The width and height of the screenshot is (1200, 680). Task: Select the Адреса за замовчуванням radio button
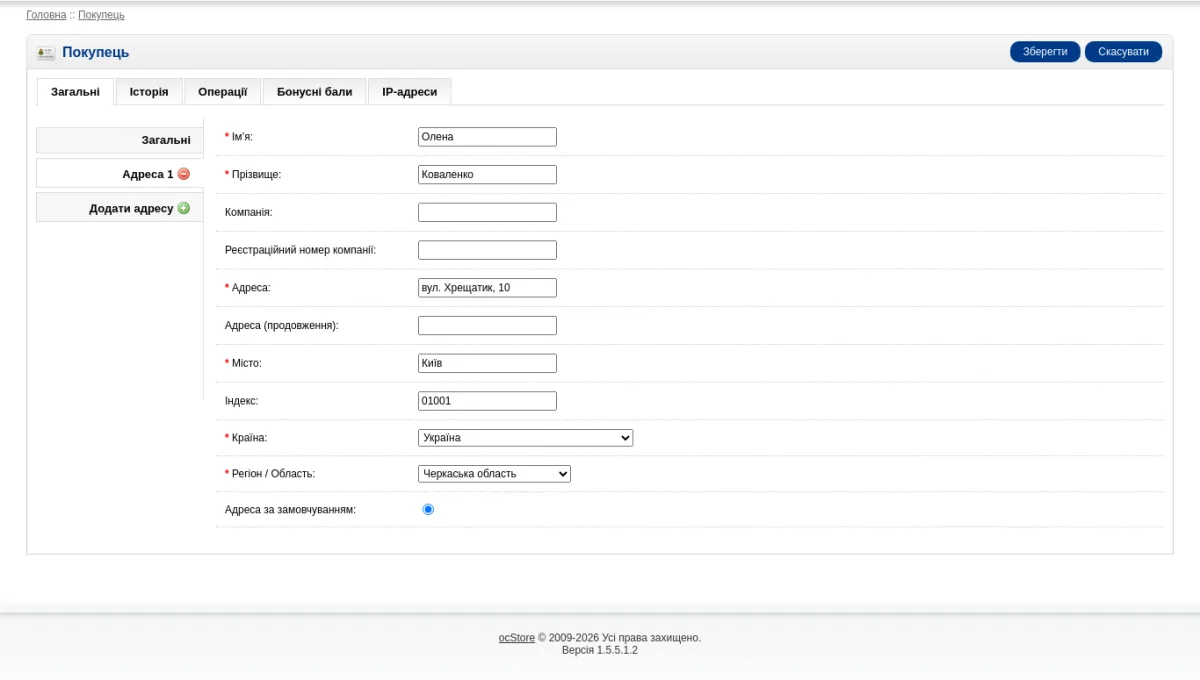click(428, 509)
